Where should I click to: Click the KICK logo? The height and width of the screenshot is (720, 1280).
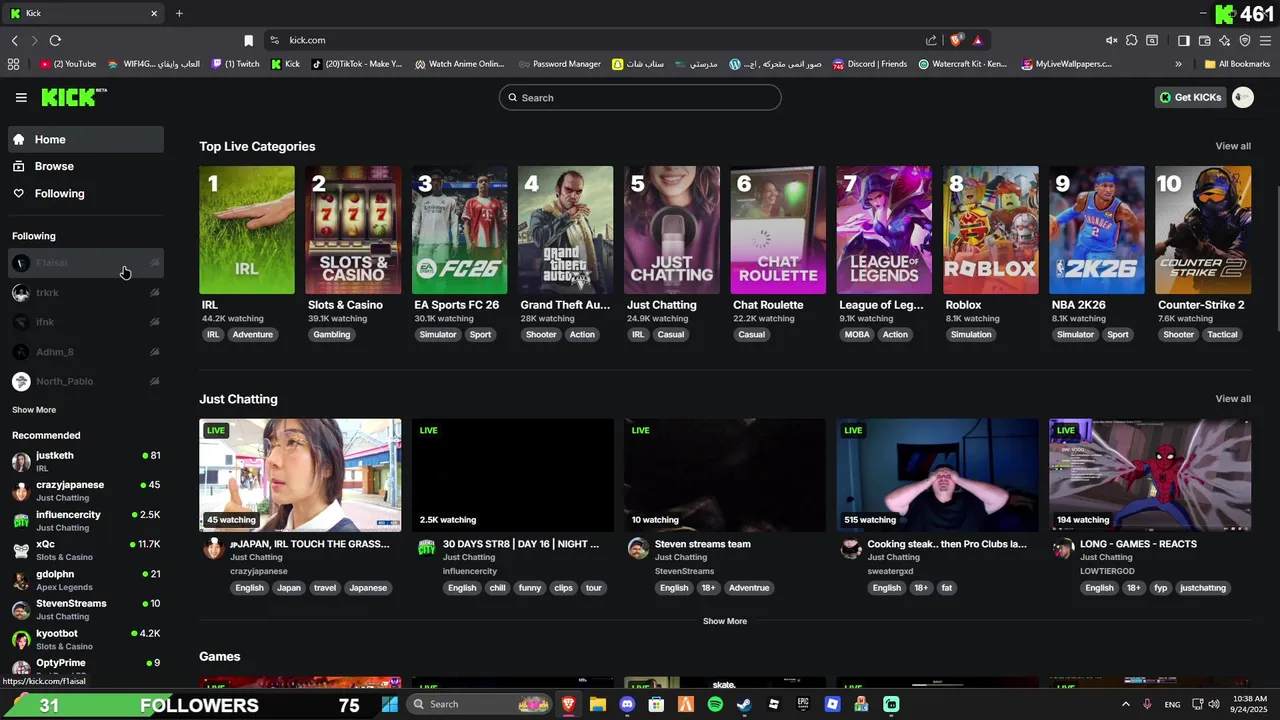(x=73, y=97)
